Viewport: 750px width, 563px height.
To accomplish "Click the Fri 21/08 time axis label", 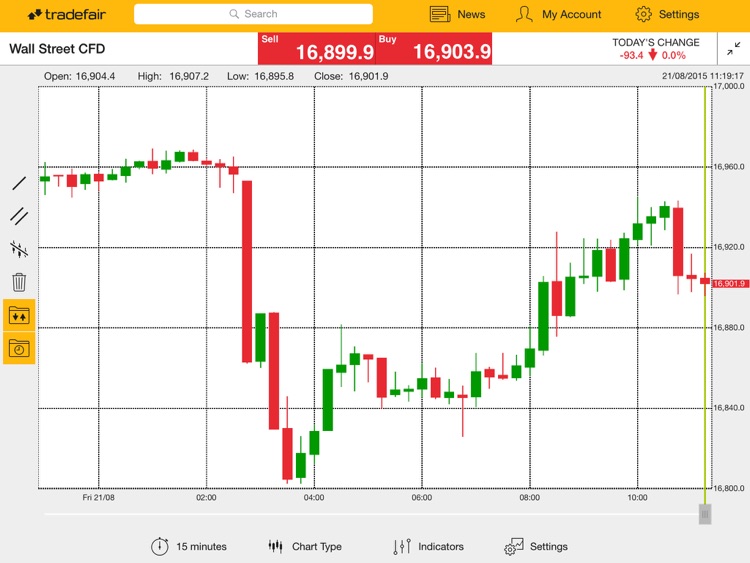I will click(99, 497).
